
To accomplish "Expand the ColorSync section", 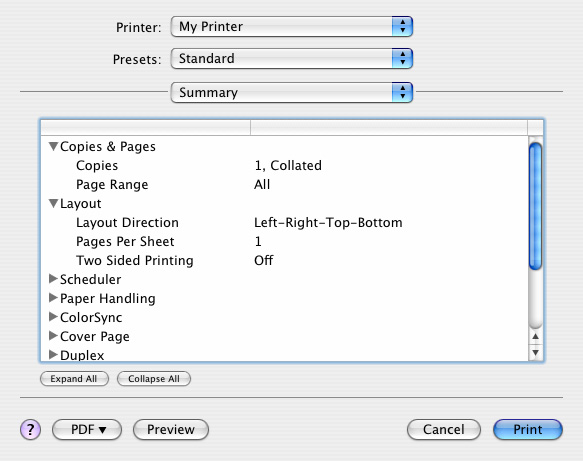I will 53,317.
